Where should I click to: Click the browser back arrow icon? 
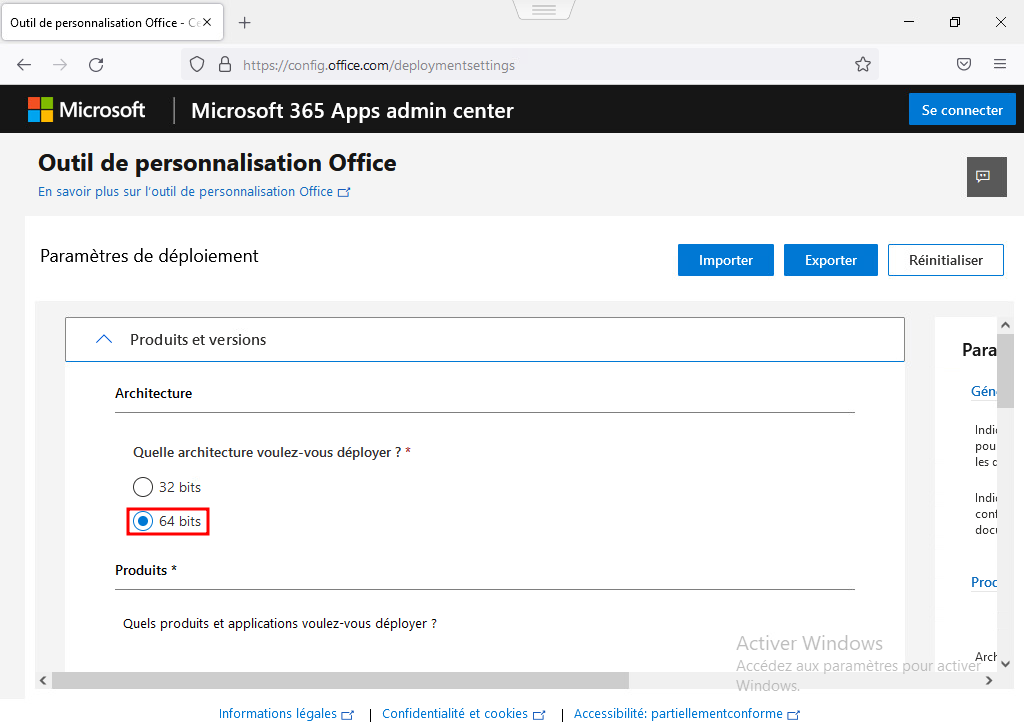click(24, 64)
